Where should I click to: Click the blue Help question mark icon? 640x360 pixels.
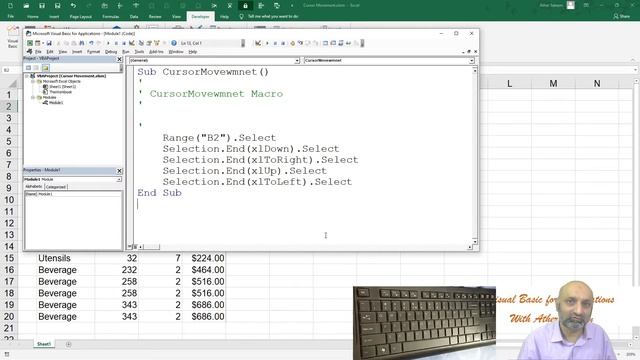(174, 43)
